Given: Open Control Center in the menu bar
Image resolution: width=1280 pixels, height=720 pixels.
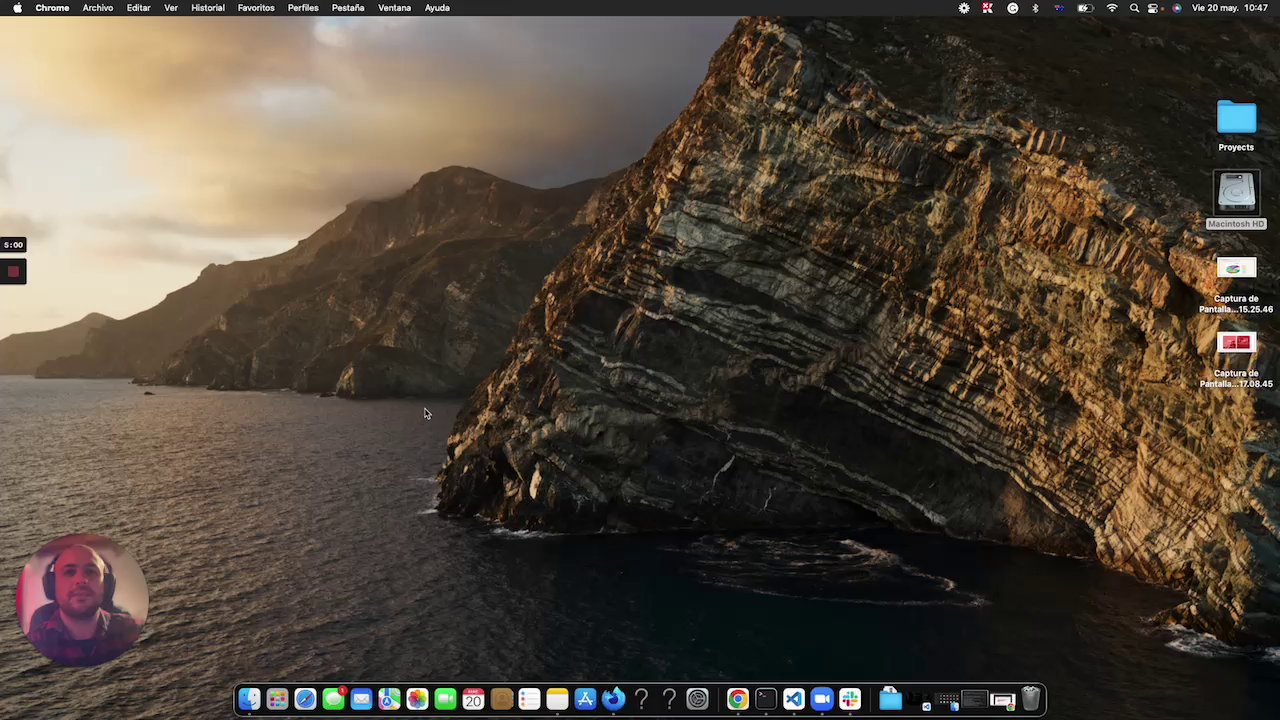Looking at the screenshot, I should click(1154, 8).
